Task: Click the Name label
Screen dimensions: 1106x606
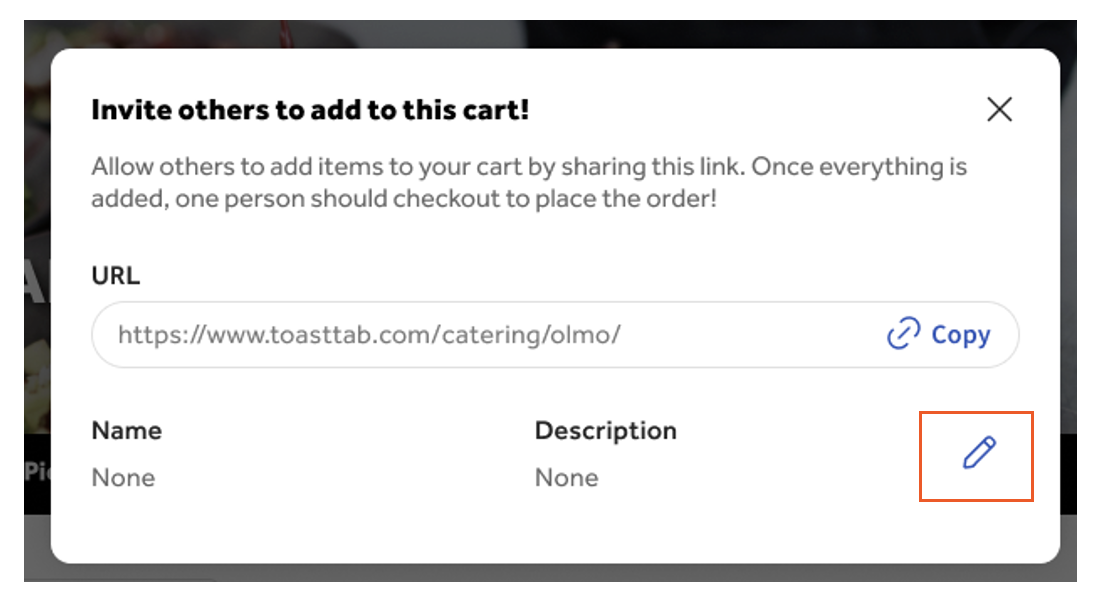Action: coord(126,431)
